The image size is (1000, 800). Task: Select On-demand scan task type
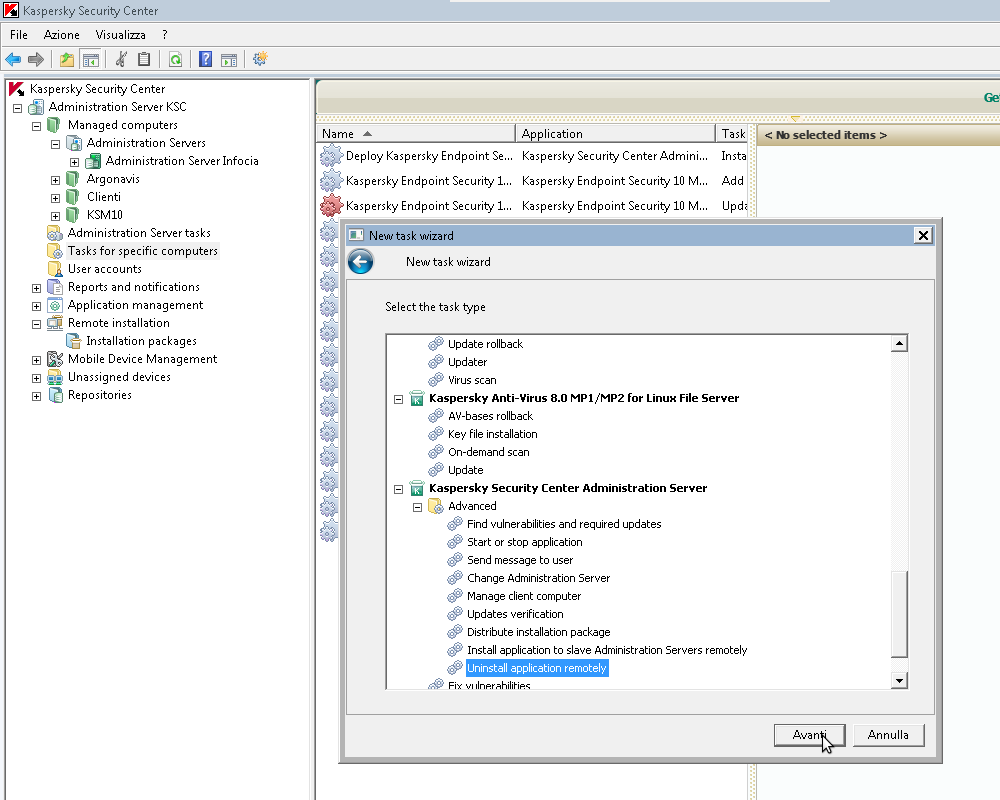(x=489, y=452)
